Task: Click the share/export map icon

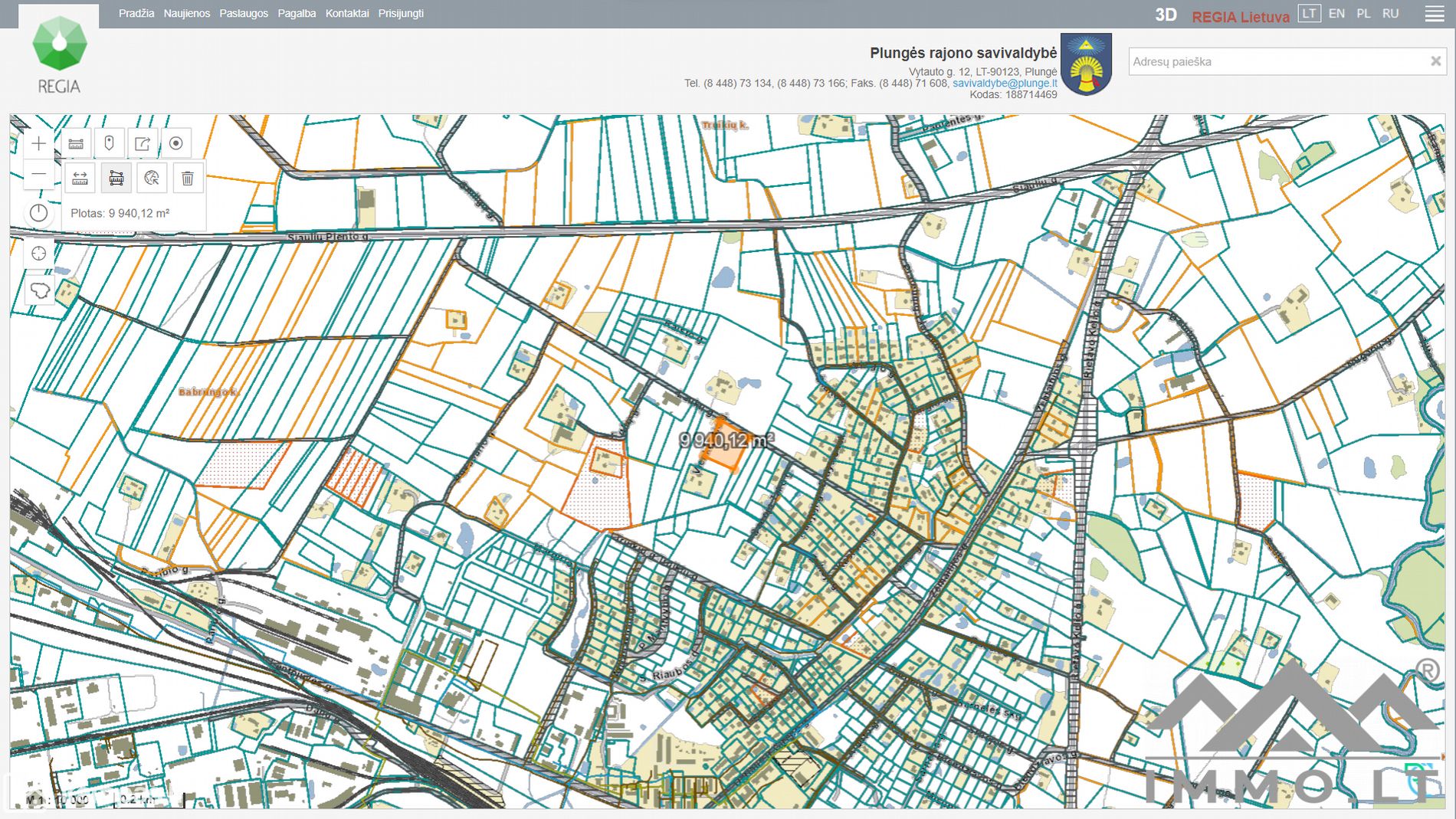Action: (143, 143)
